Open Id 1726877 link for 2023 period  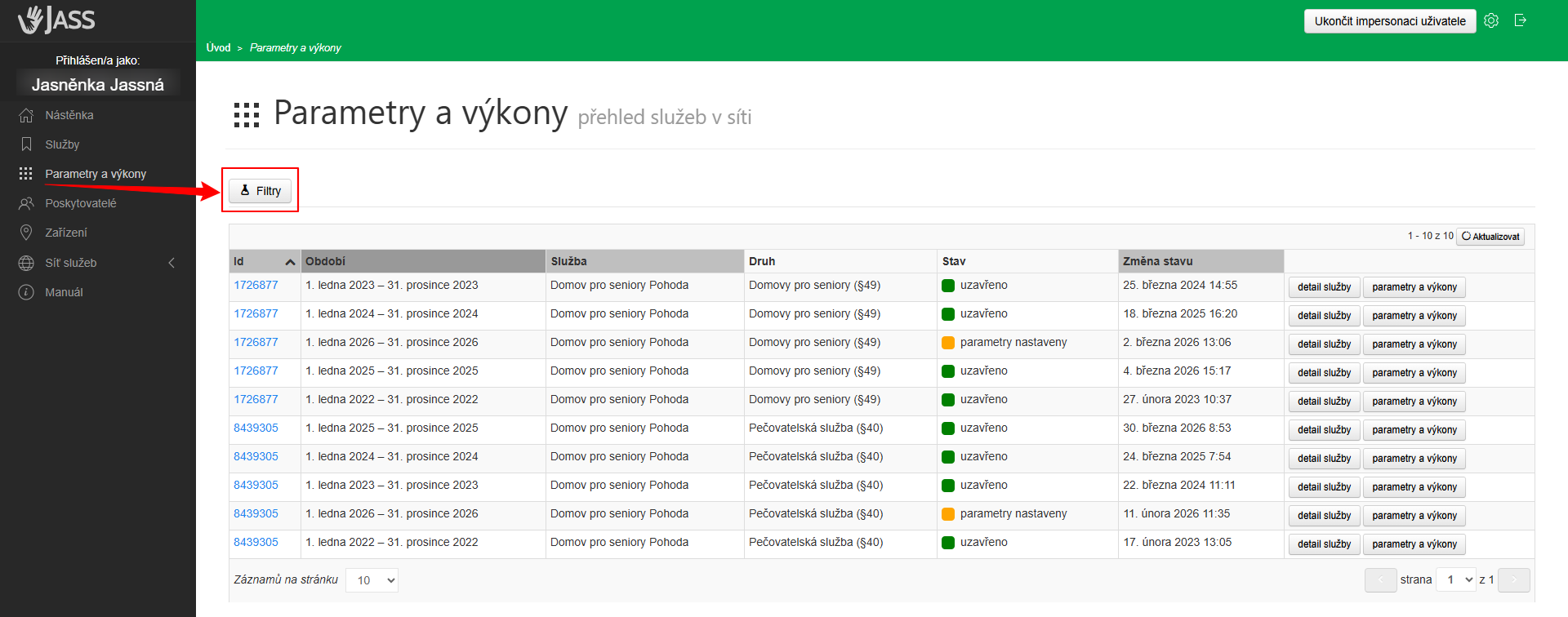click(256, 285)
